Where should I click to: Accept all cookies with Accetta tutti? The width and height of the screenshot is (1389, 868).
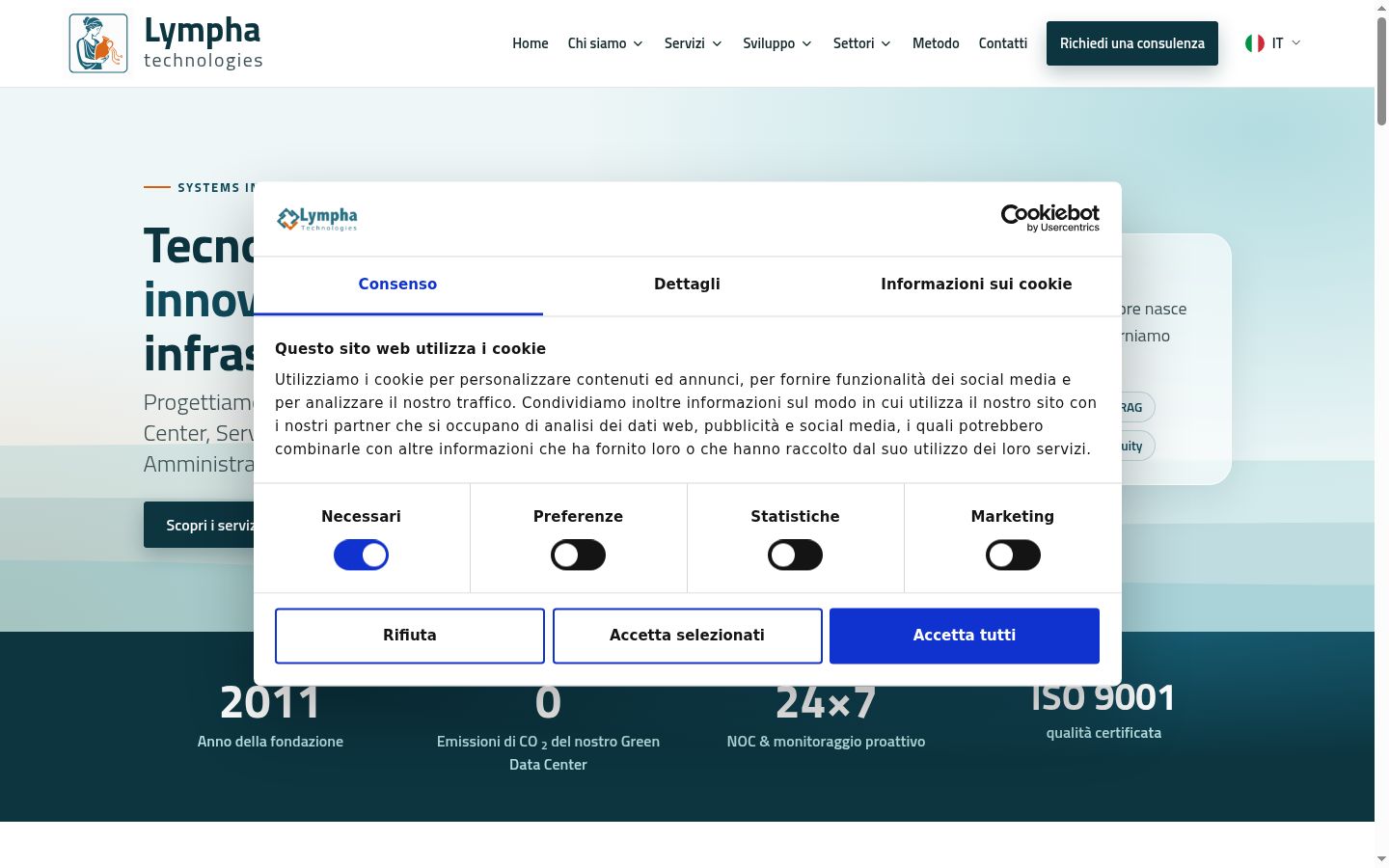click(965, 636)
